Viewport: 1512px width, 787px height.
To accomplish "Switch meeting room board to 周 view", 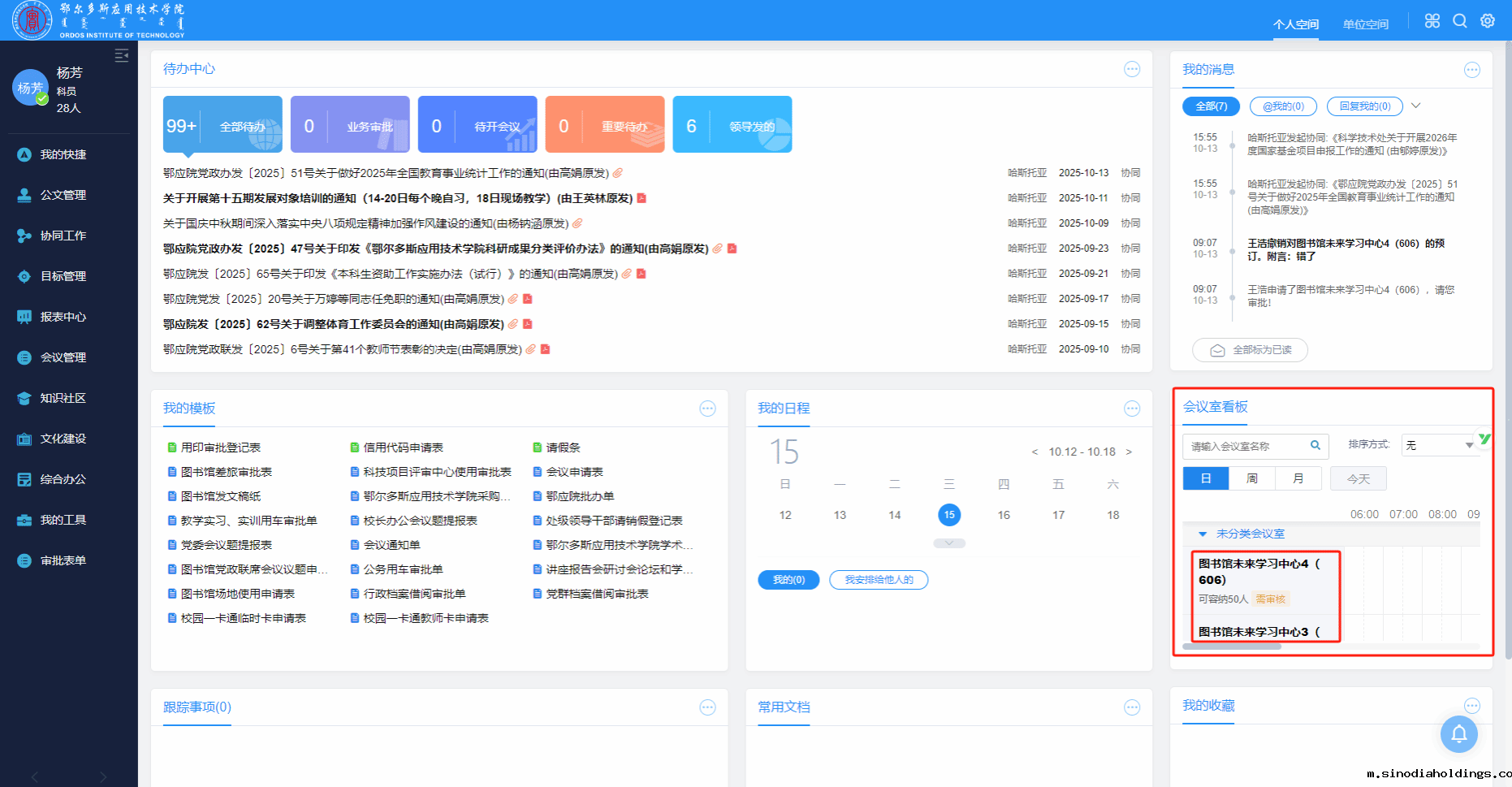I will coord(1252,478).
